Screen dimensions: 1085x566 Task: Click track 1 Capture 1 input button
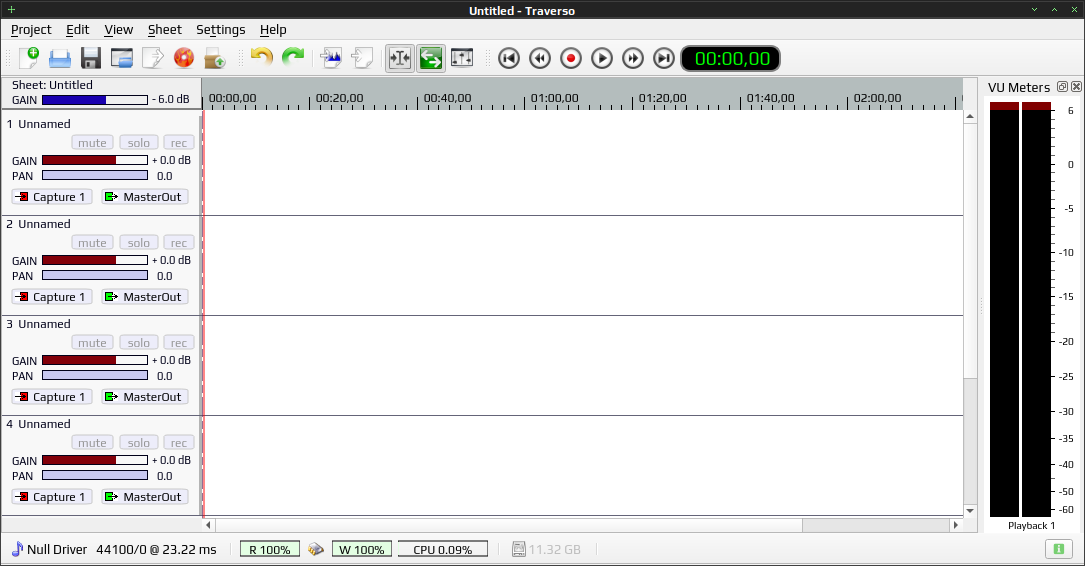[x=52, y=197]
